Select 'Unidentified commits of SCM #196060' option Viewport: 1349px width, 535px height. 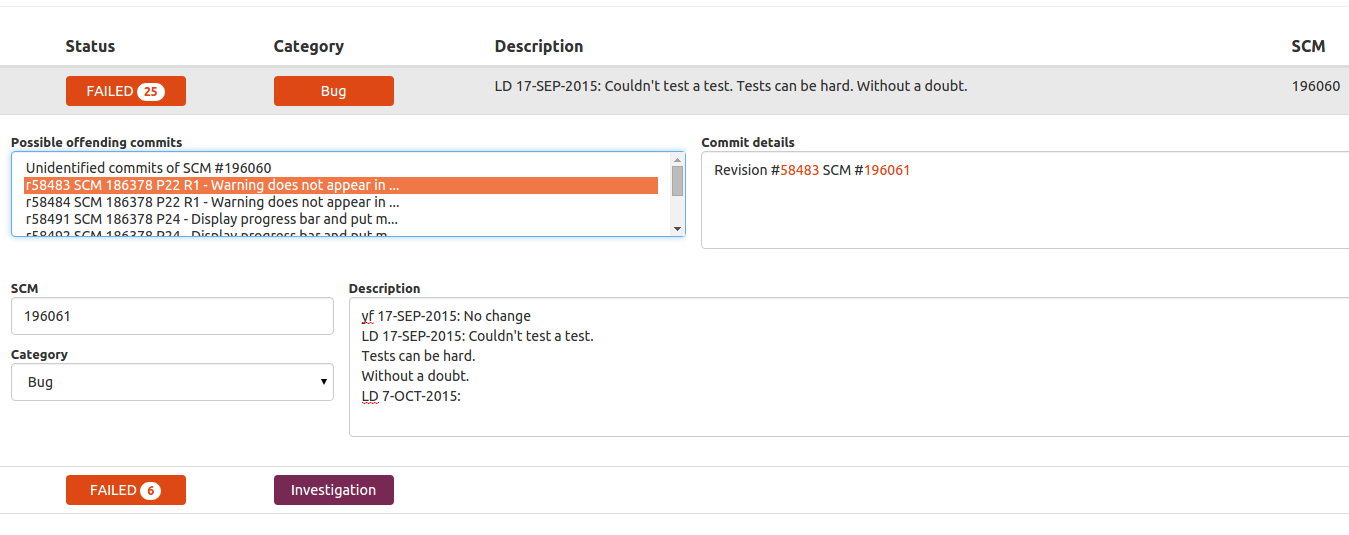click(149, 168)
